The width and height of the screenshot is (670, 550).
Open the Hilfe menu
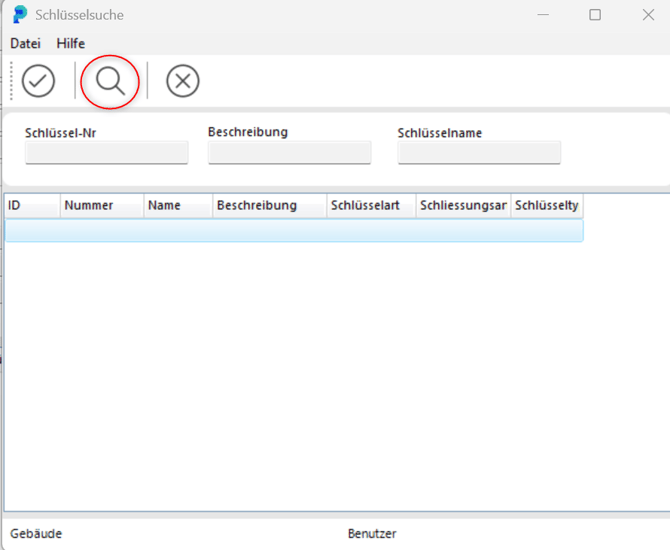pyautogui.click(x=71, y=44)
